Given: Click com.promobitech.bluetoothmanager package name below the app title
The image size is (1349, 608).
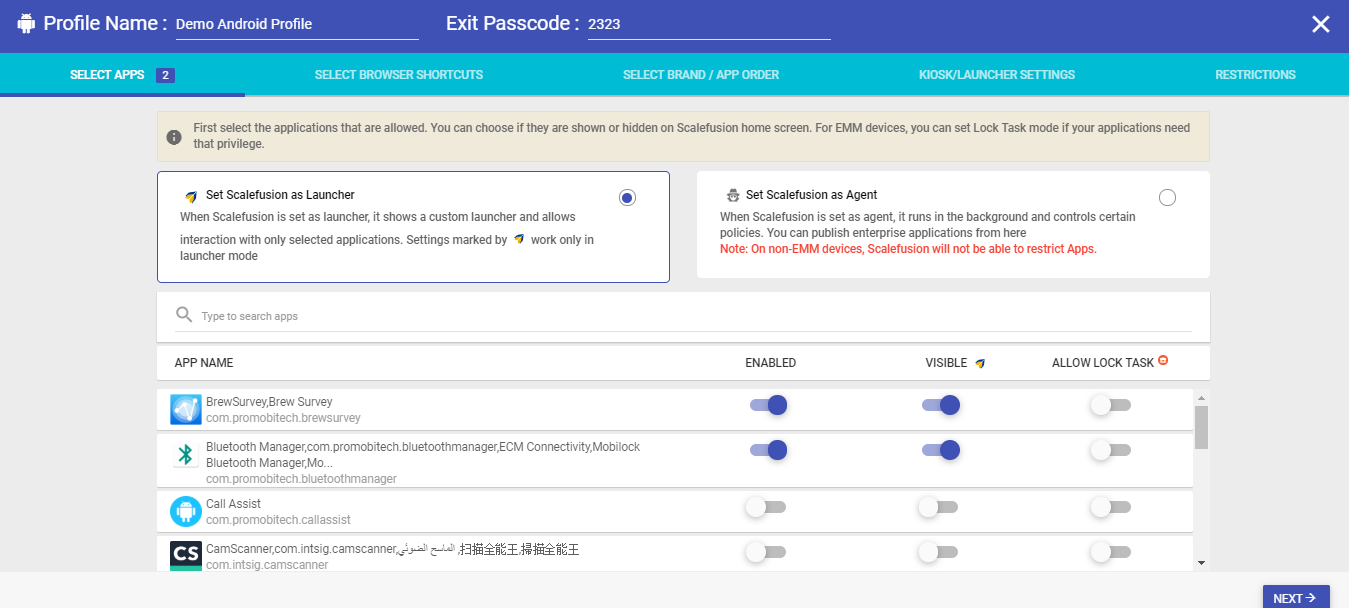Looking at the screenshot, I should [301, 479].
